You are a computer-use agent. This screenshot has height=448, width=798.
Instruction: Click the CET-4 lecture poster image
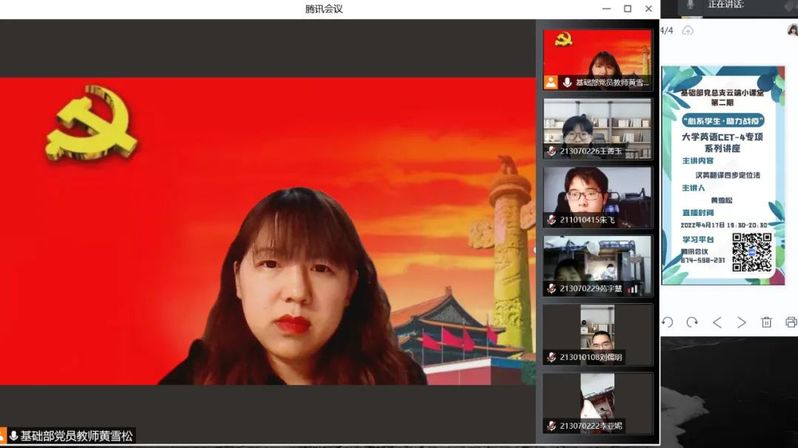[x=723, y=175]
